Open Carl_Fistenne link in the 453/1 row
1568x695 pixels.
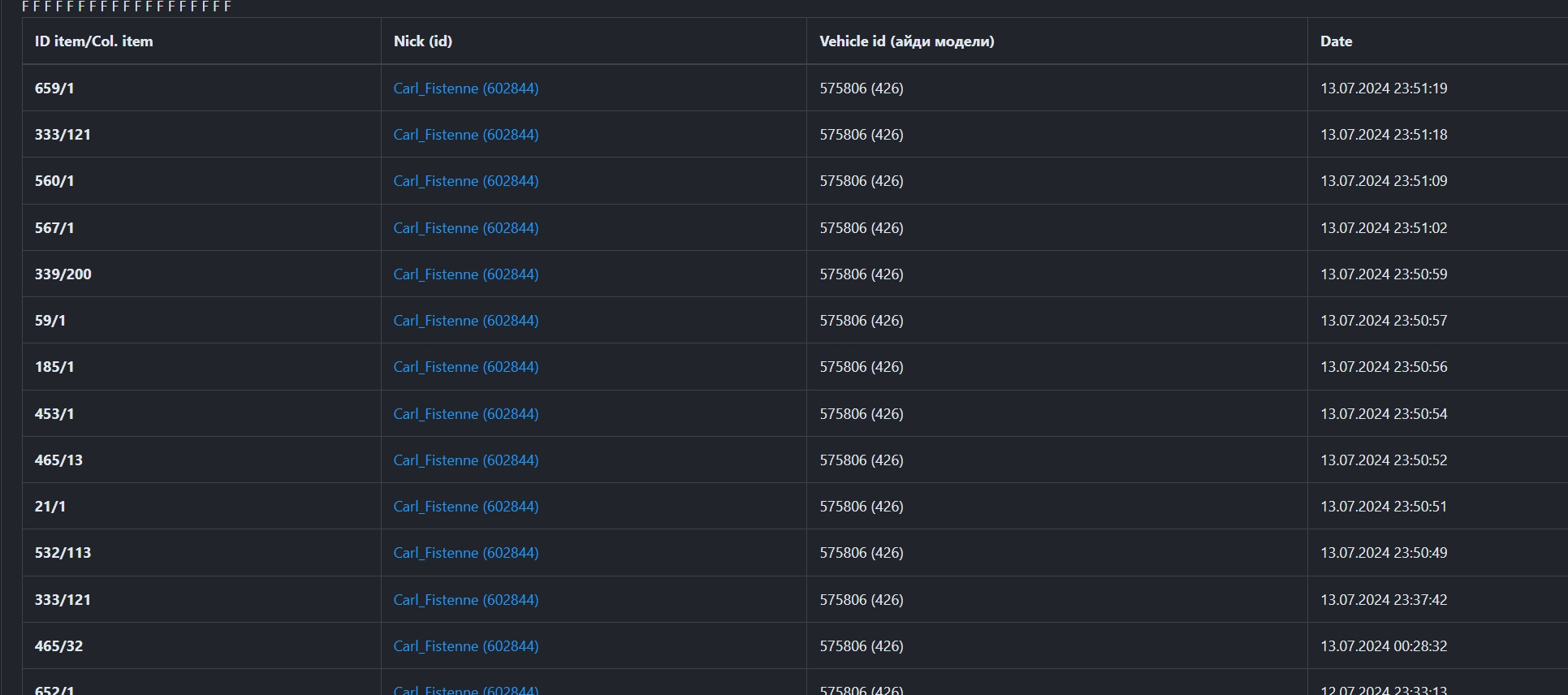pyautogui.click(x=465, y=414)
